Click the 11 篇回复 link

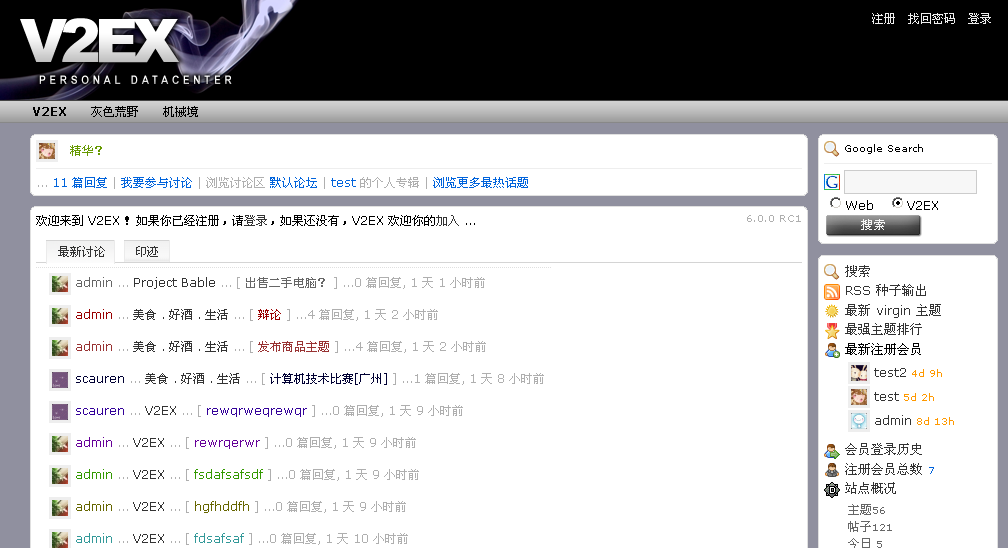pos(80,183)
